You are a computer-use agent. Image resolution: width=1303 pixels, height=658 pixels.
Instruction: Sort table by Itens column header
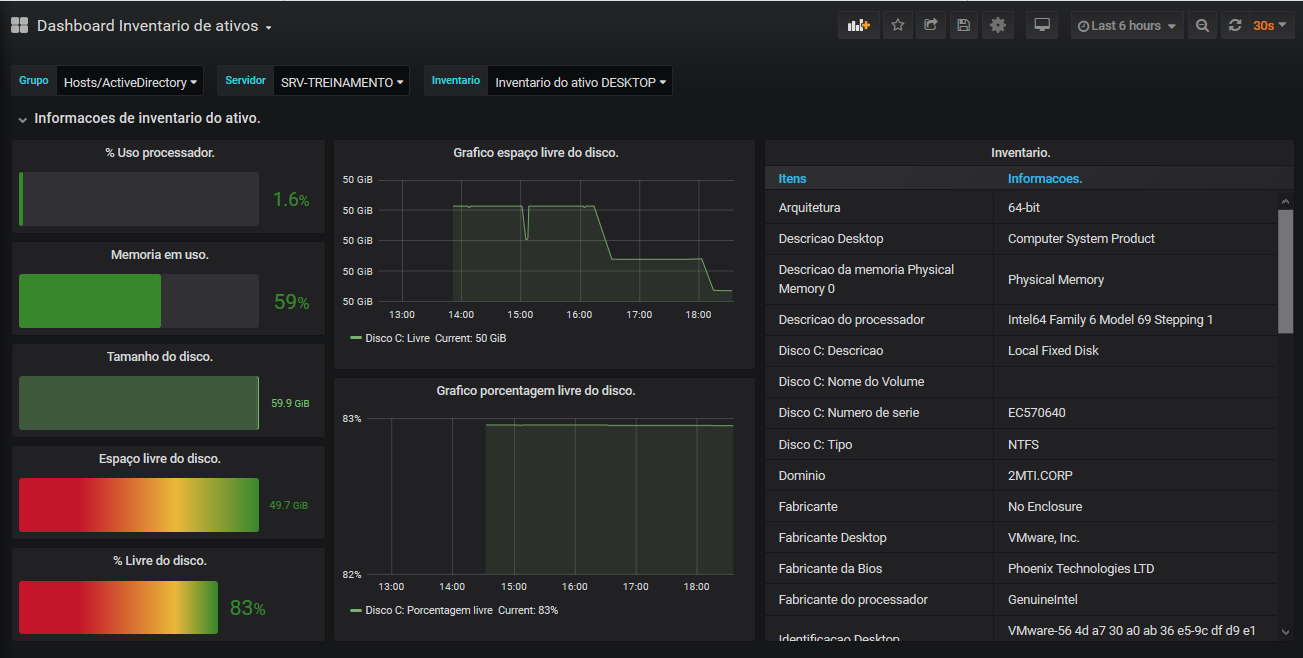tap(792, 179)
